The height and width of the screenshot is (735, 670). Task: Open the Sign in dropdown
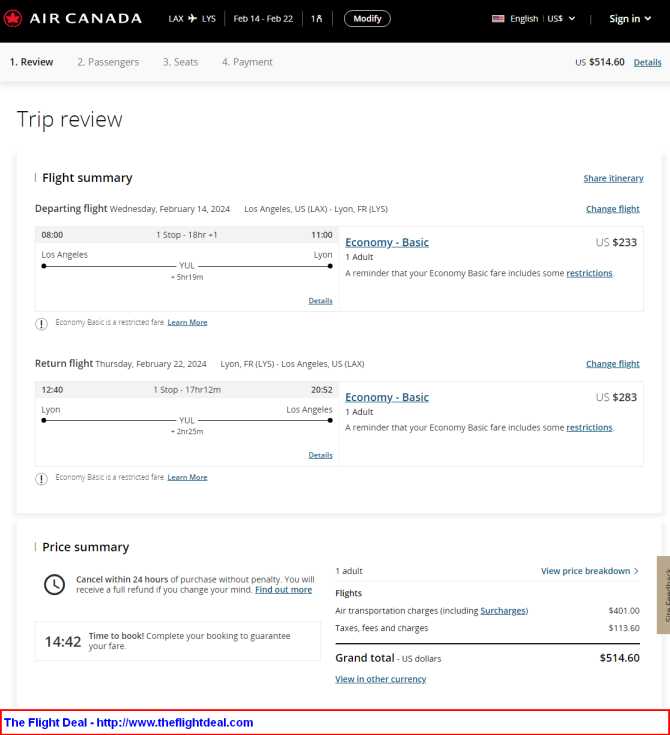coord(630,19)
